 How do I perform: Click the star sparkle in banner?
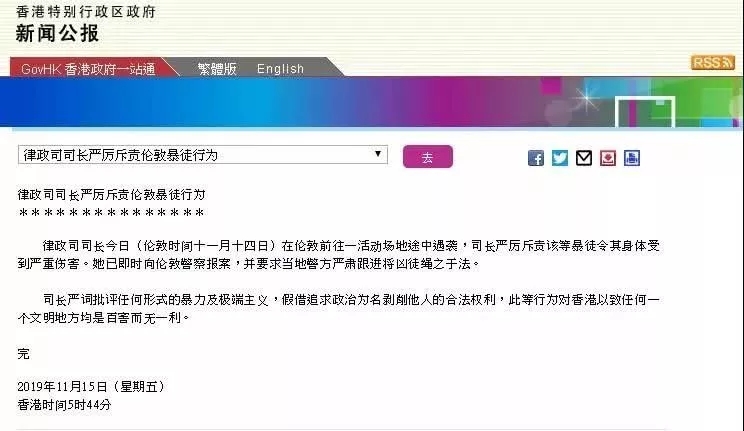coord(586,99)
